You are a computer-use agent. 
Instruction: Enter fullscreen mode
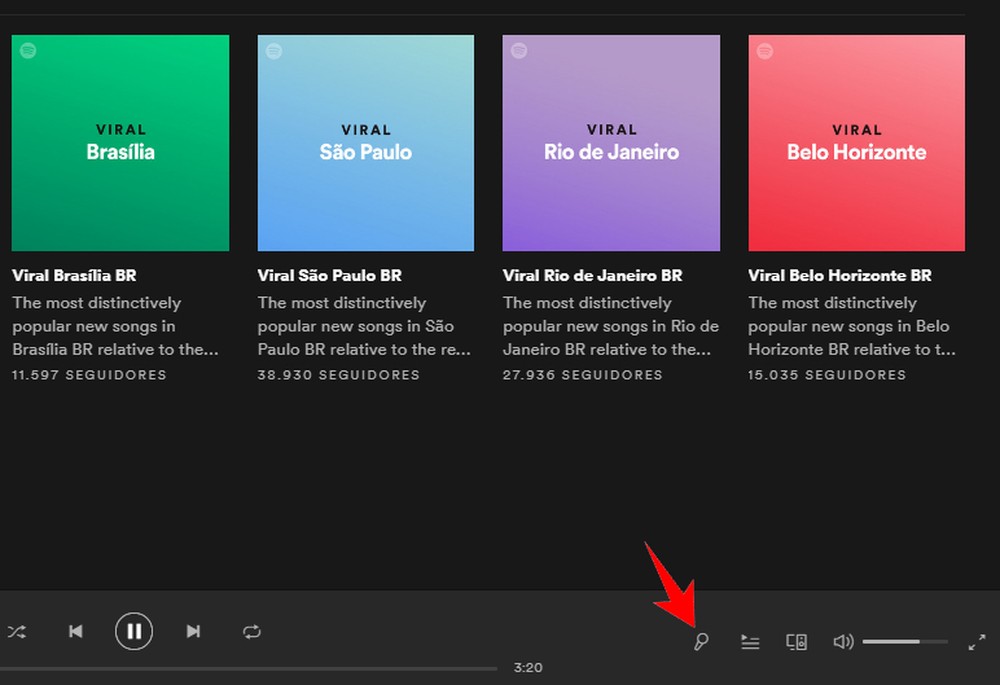(978, 641)
